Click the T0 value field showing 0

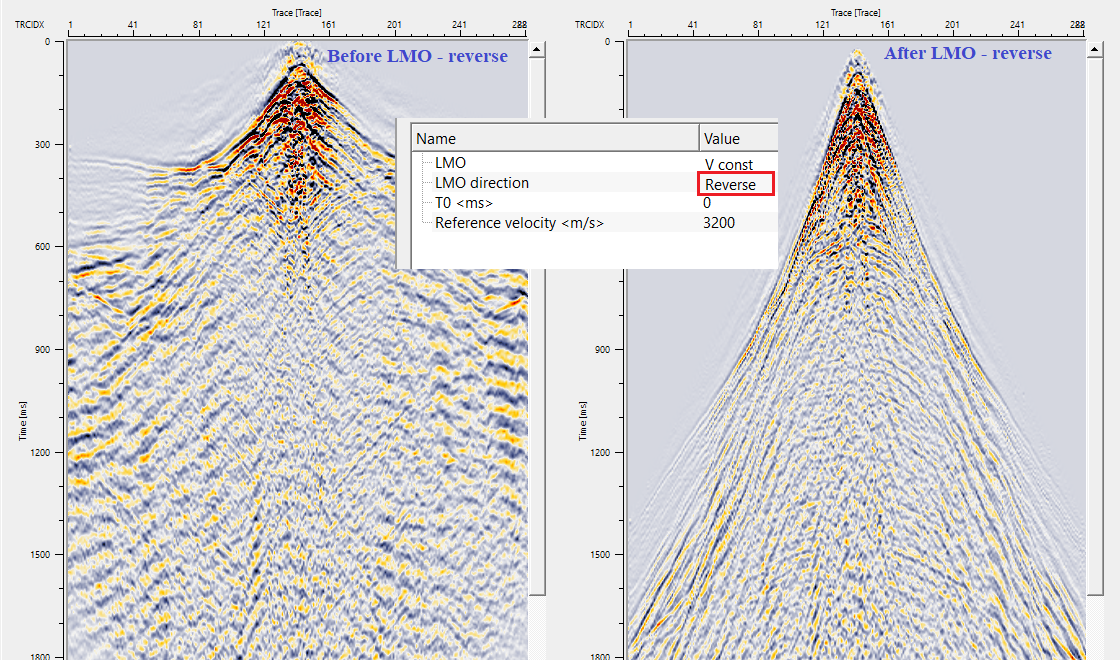coord(708,203)
